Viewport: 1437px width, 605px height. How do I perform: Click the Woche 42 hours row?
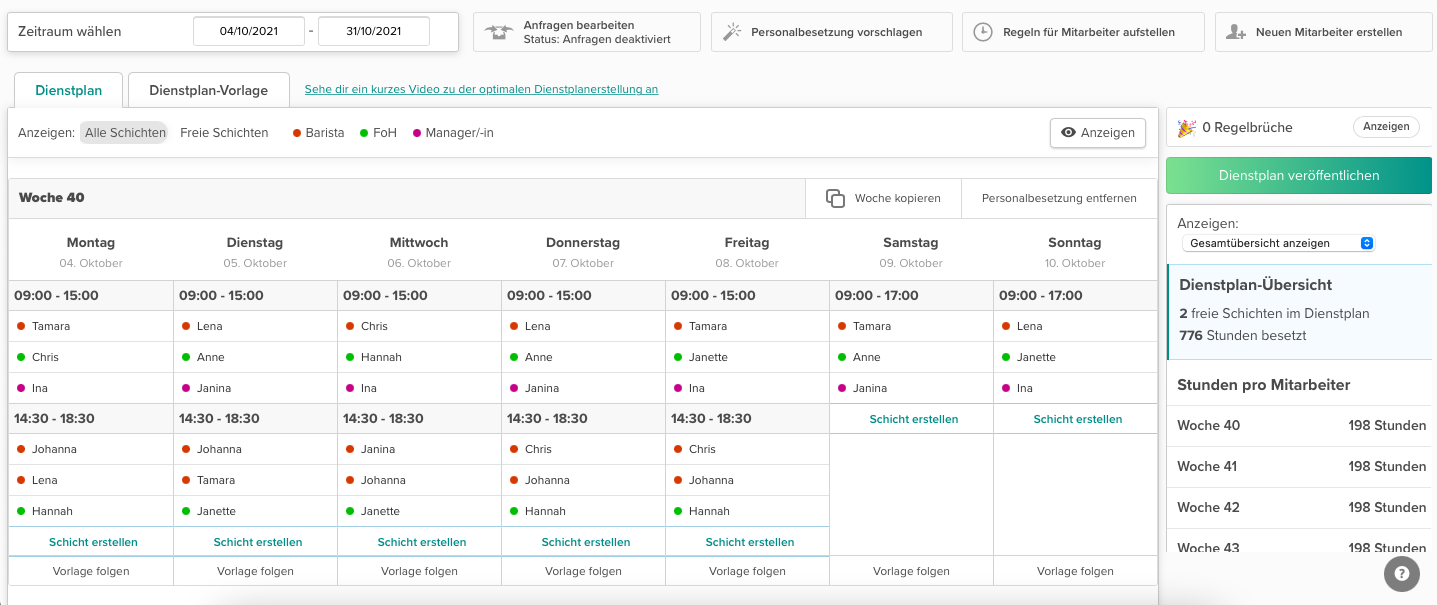pos(1300,508)
